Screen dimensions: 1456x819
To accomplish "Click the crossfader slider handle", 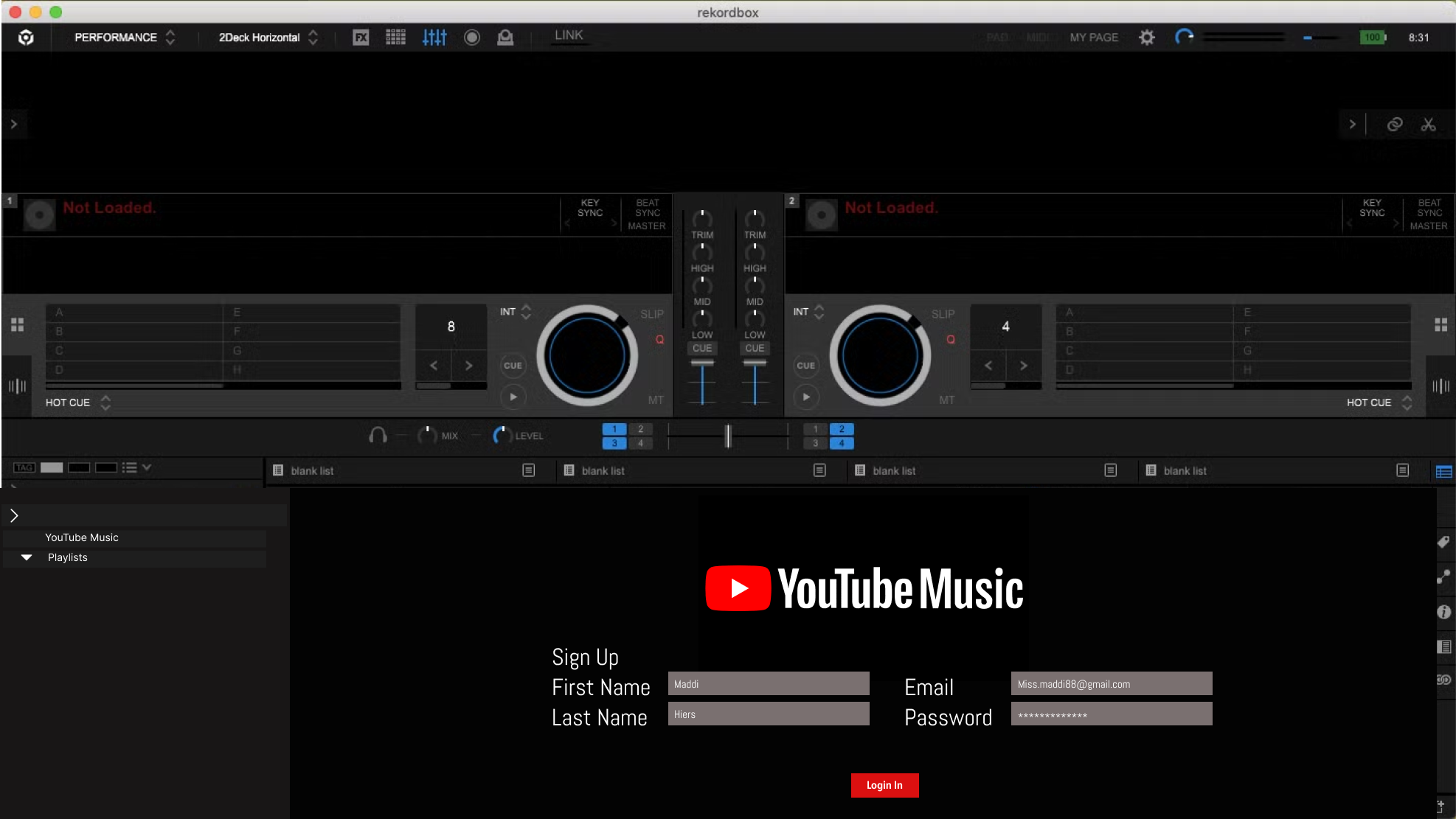I will 728,436.
